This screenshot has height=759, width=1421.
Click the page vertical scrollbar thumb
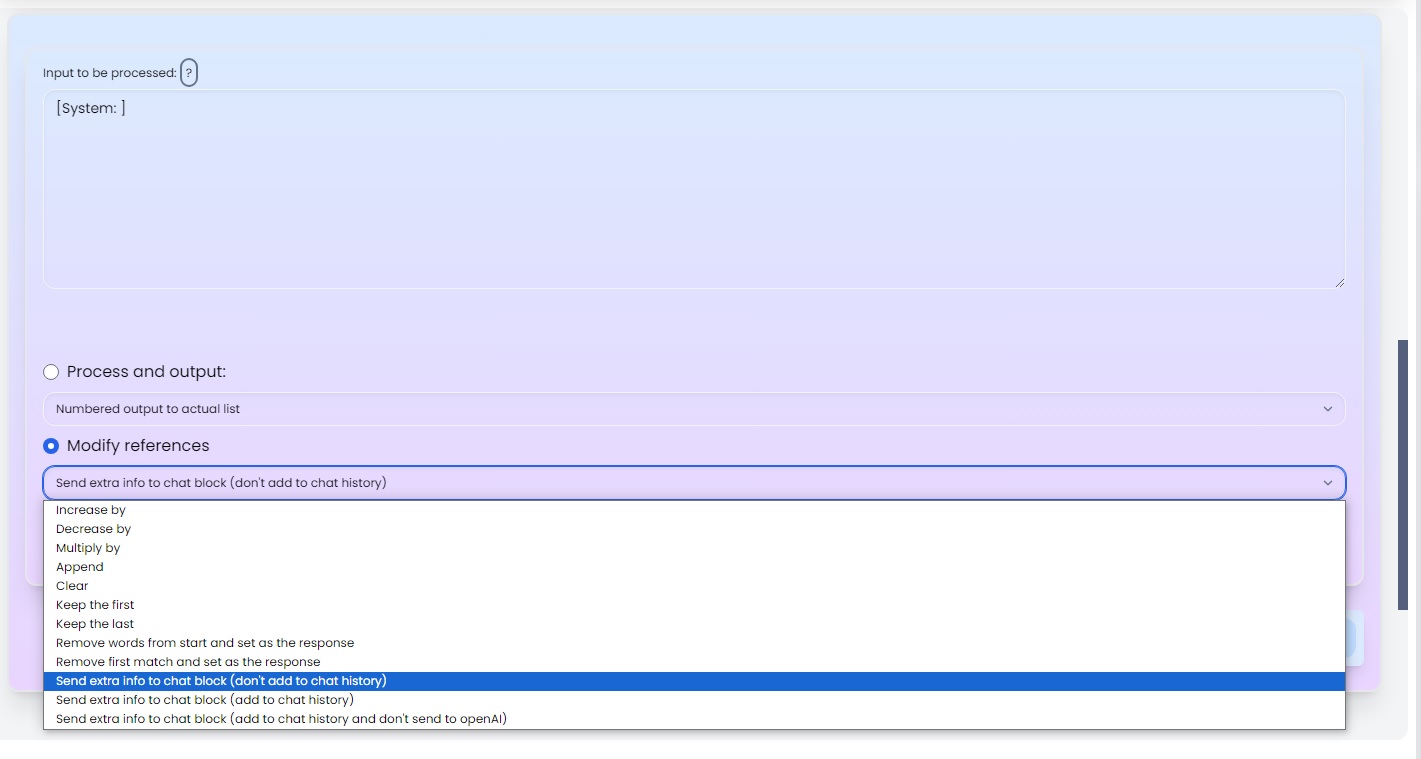tap(1403, 475)
